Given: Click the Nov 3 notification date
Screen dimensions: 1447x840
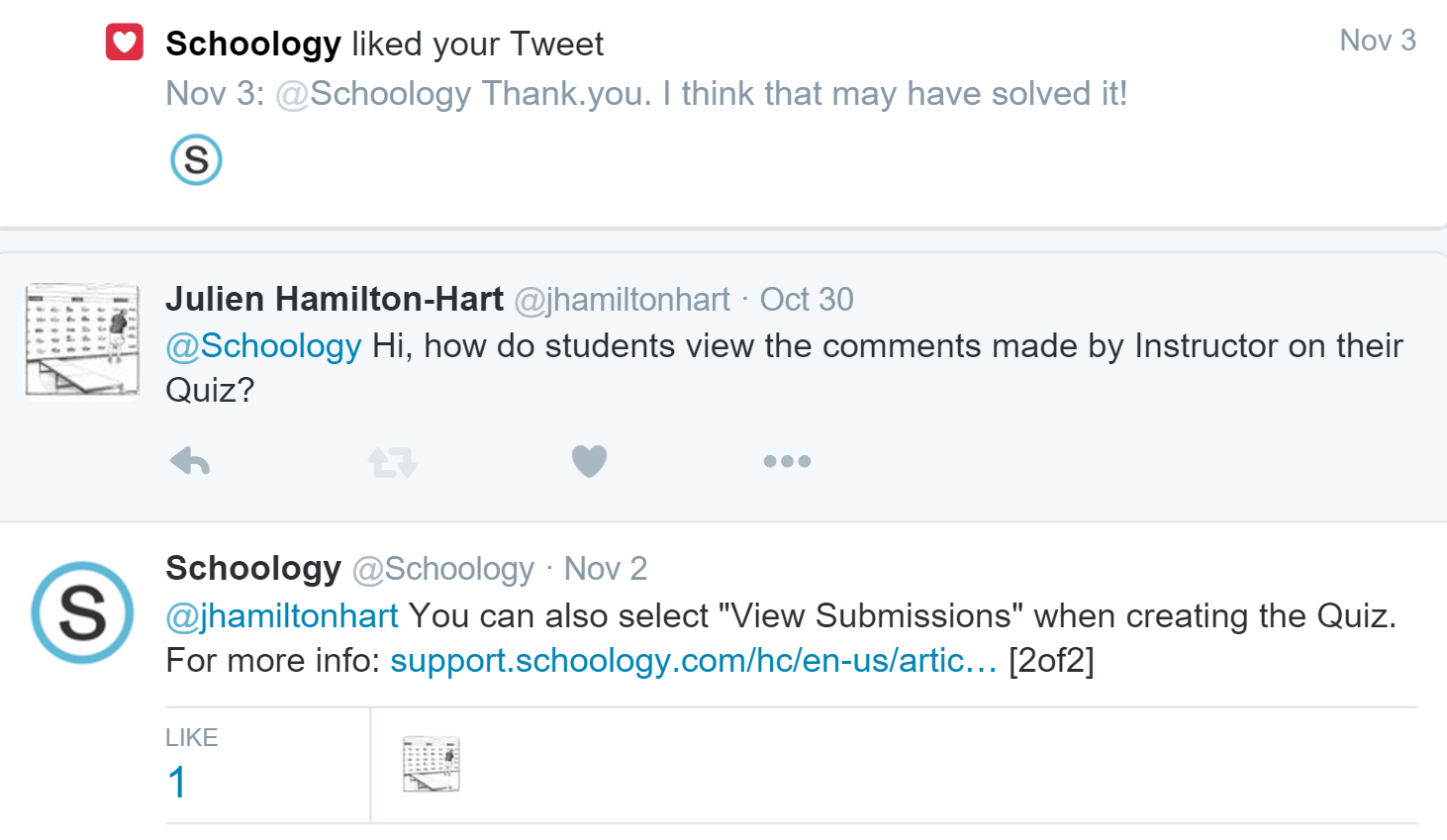Looking at the screenshot, I should pos(1377,41).
